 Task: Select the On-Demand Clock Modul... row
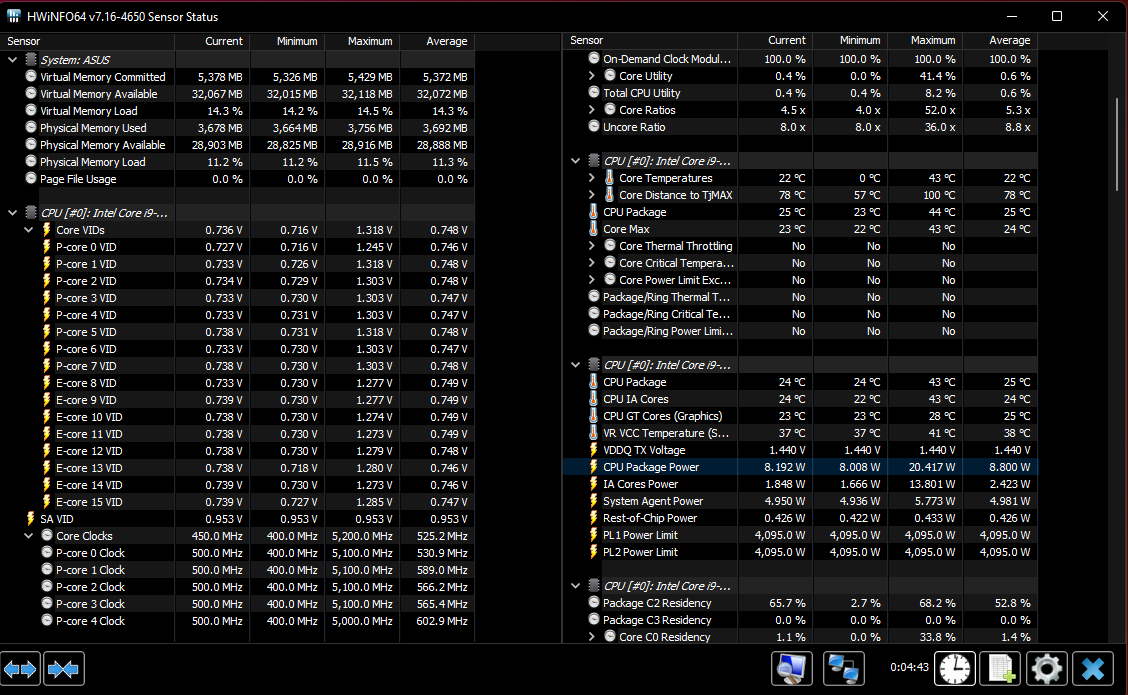coord(800,59)
